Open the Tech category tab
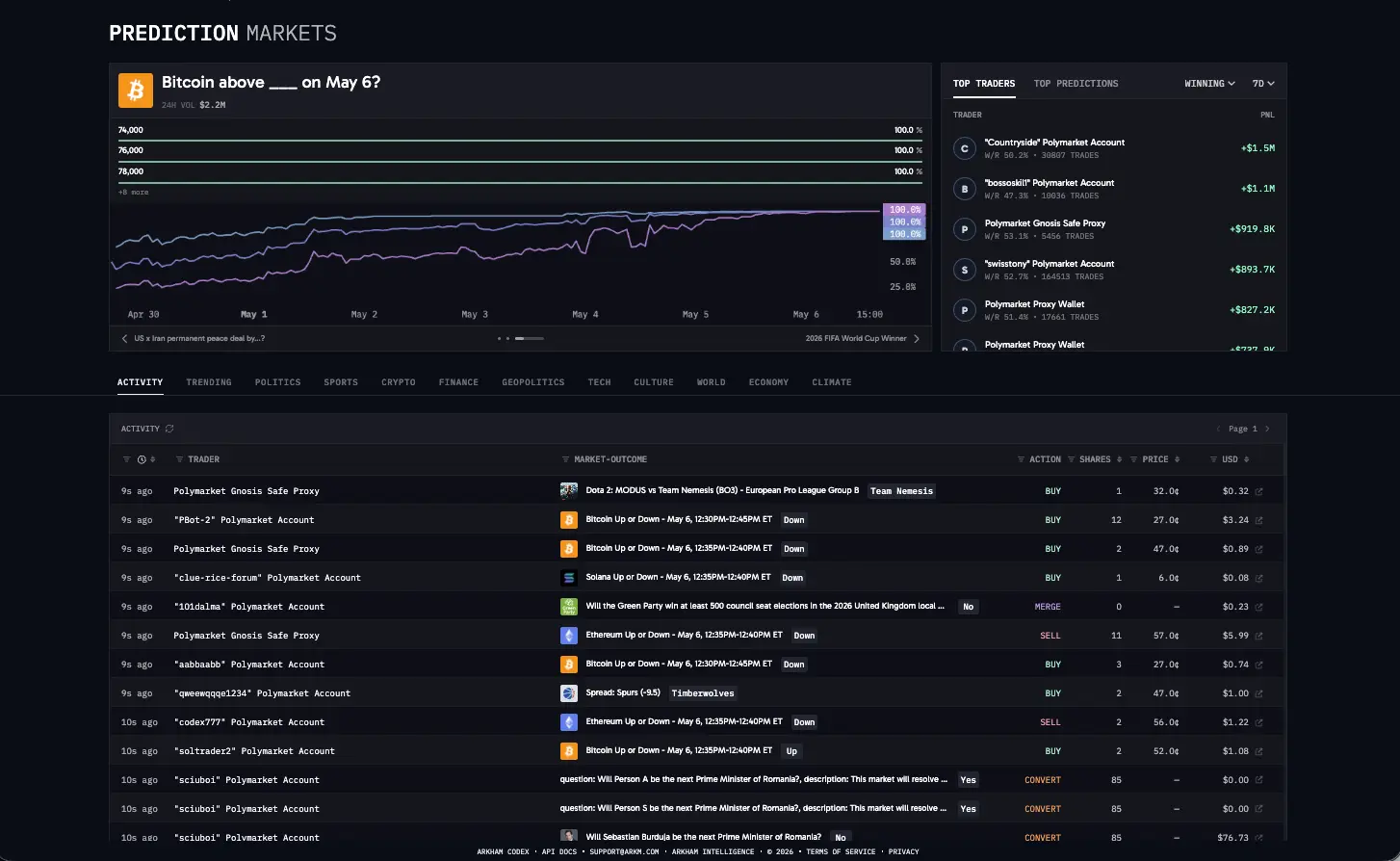 coord(600,382)
